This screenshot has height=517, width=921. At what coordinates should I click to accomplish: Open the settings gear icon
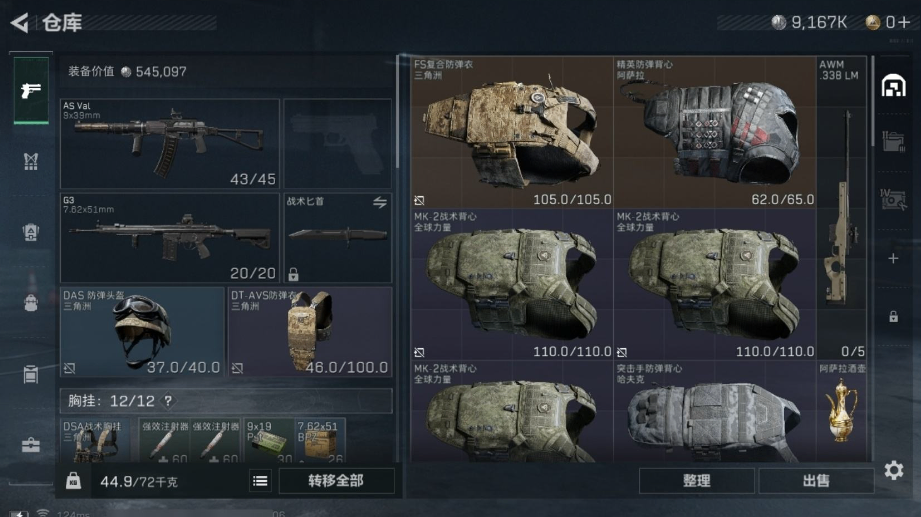(893, 470)
